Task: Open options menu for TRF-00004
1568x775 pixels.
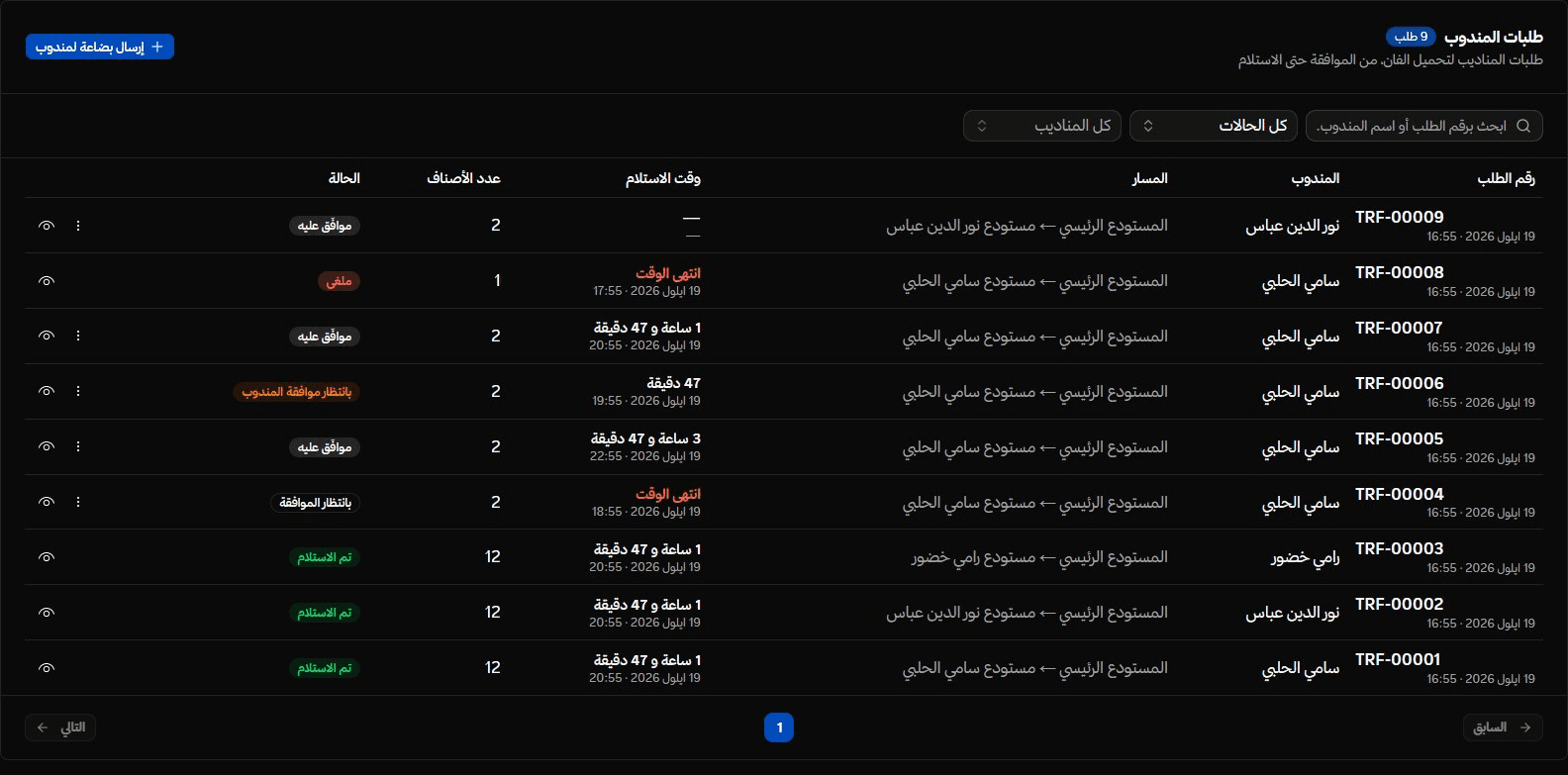Action: [x=78, y=502]
